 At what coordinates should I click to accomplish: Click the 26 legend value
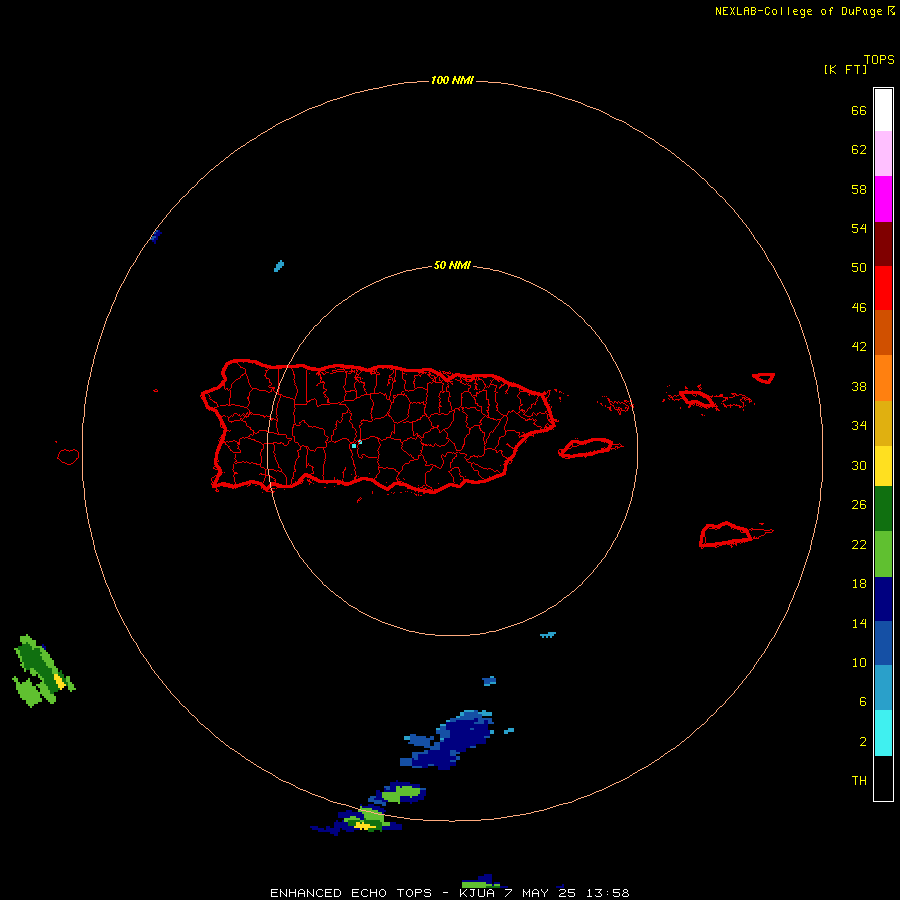click(x=859, y=505)
